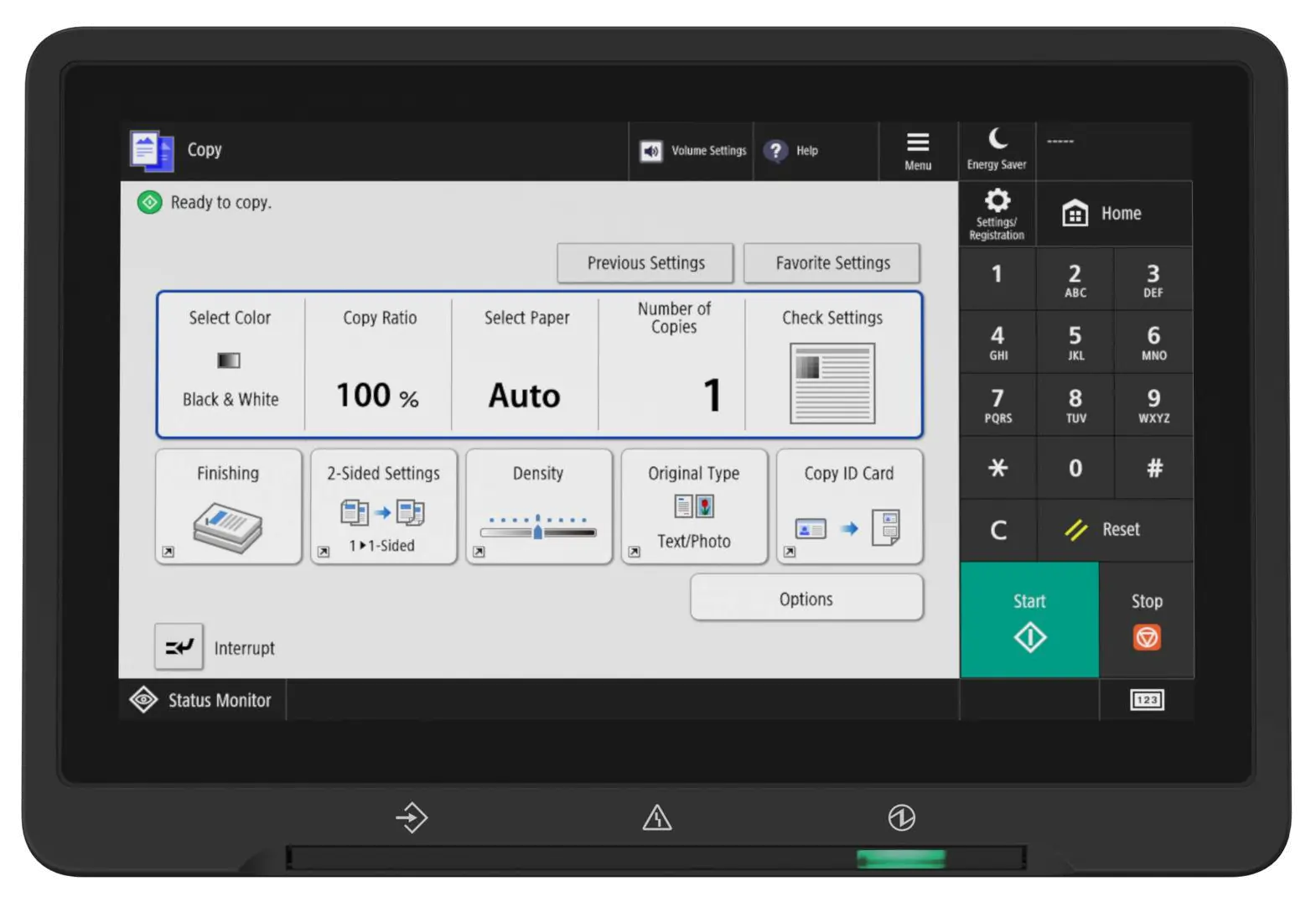Toggle the 123 numeric keypad icon
This screenshot has height=897, width=1316.
(1147, 700)
